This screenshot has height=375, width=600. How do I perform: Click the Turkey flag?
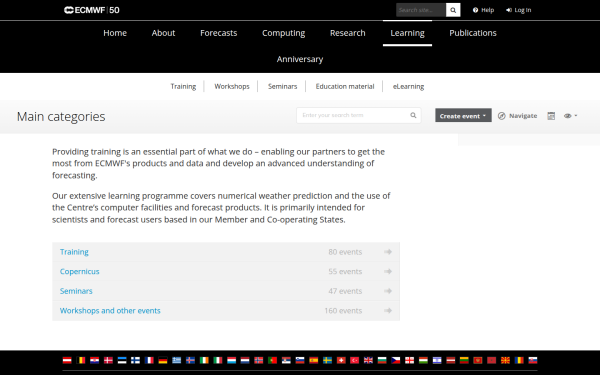click(355, 360)
